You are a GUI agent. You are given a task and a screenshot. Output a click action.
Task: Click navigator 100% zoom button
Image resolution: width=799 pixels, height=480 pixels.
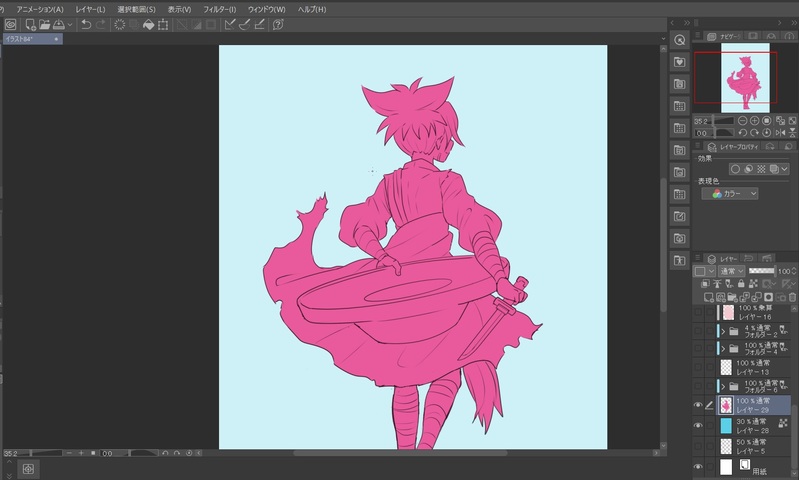[x=766, y=121]
